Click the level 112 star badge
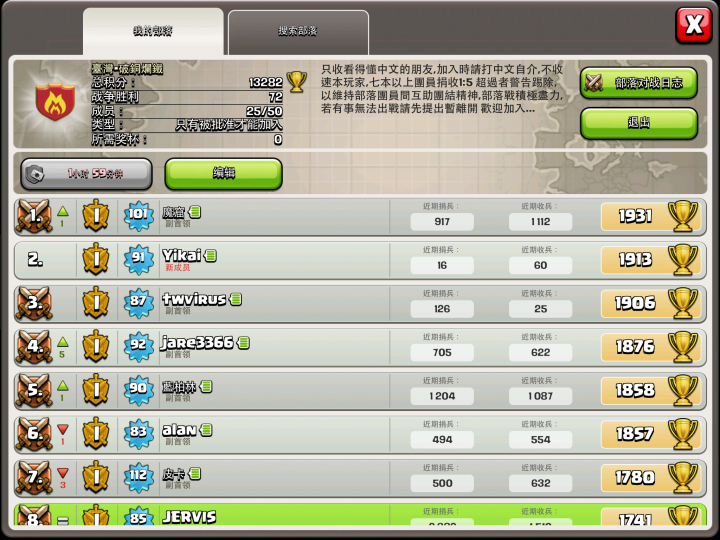Viewport: 720px width, 540px height. pos(138,478)
